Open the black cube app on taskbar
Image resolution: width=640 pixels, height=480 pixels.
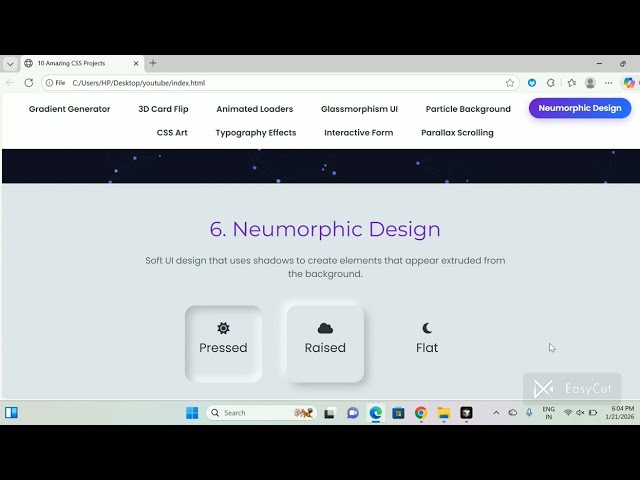pos(466,413)
